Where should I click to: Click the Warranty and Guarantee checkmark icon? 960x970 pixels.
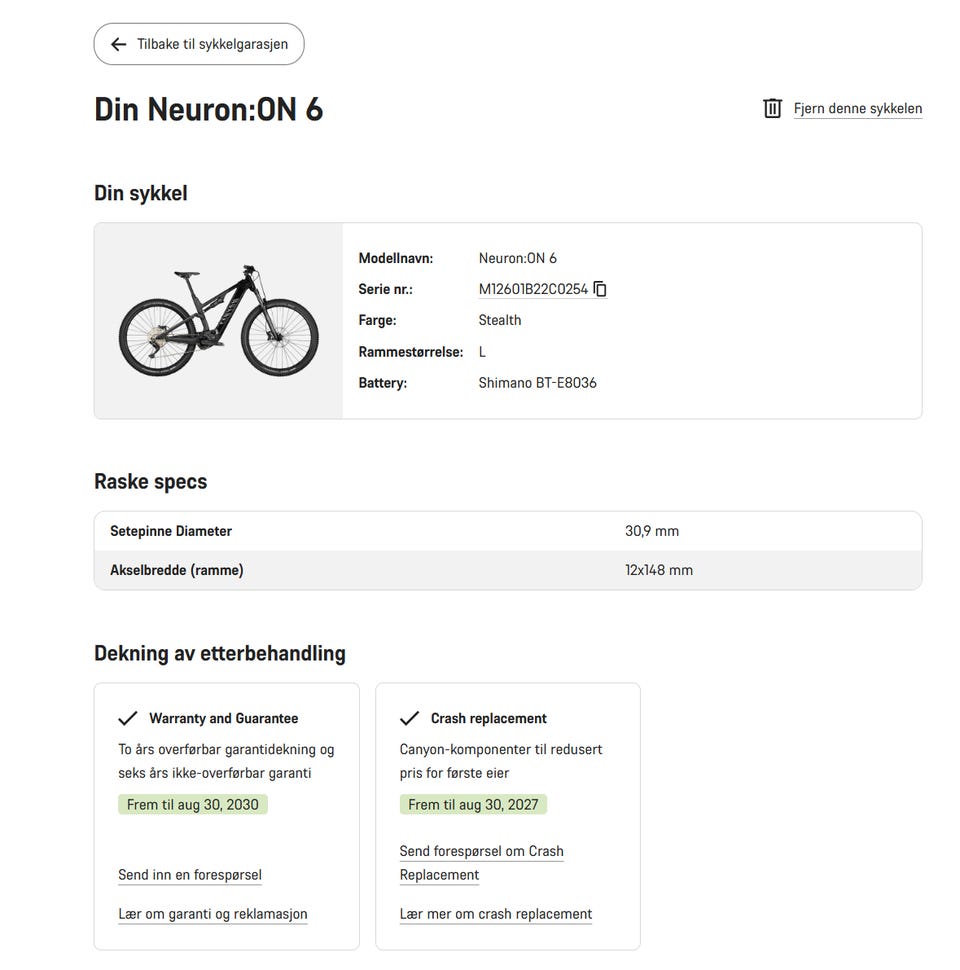coord(127,718)
